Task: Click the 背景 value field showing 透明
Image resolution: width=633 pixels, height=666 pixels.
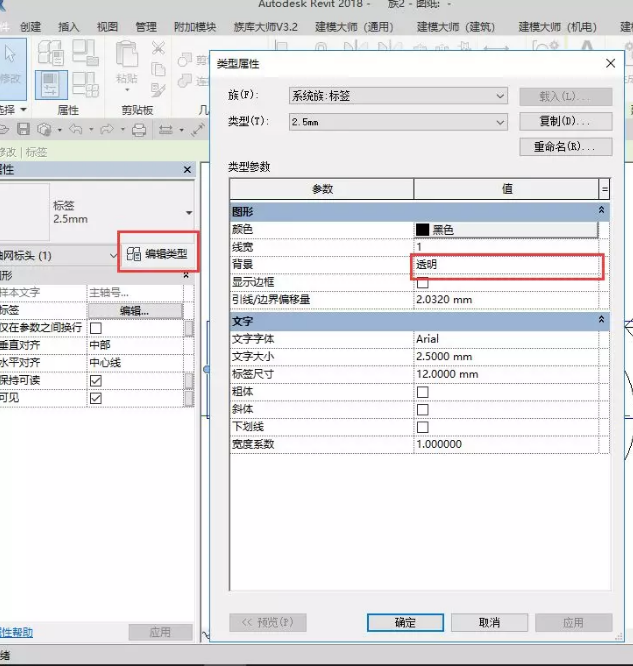Action: (506, 265)
